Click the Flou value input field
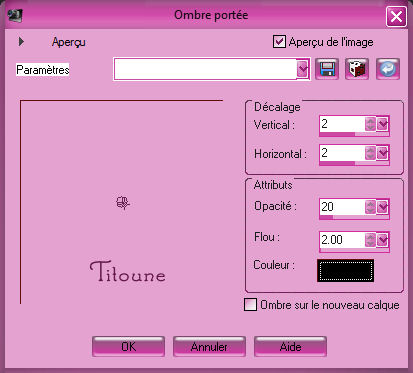 tap(342, 239)
